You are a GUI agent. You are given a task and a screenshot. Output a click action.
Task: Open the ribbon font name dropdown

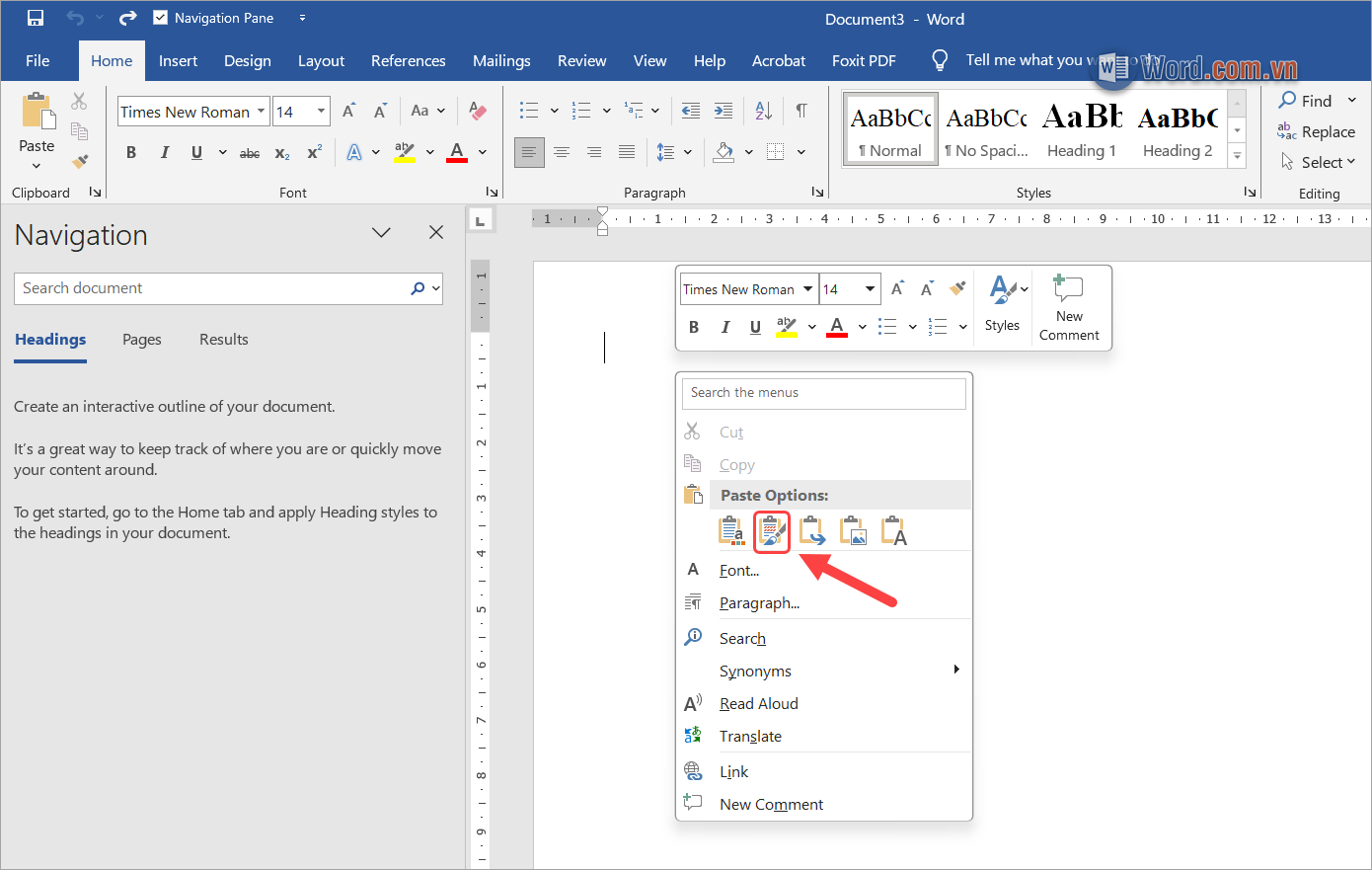click(261, 112)
